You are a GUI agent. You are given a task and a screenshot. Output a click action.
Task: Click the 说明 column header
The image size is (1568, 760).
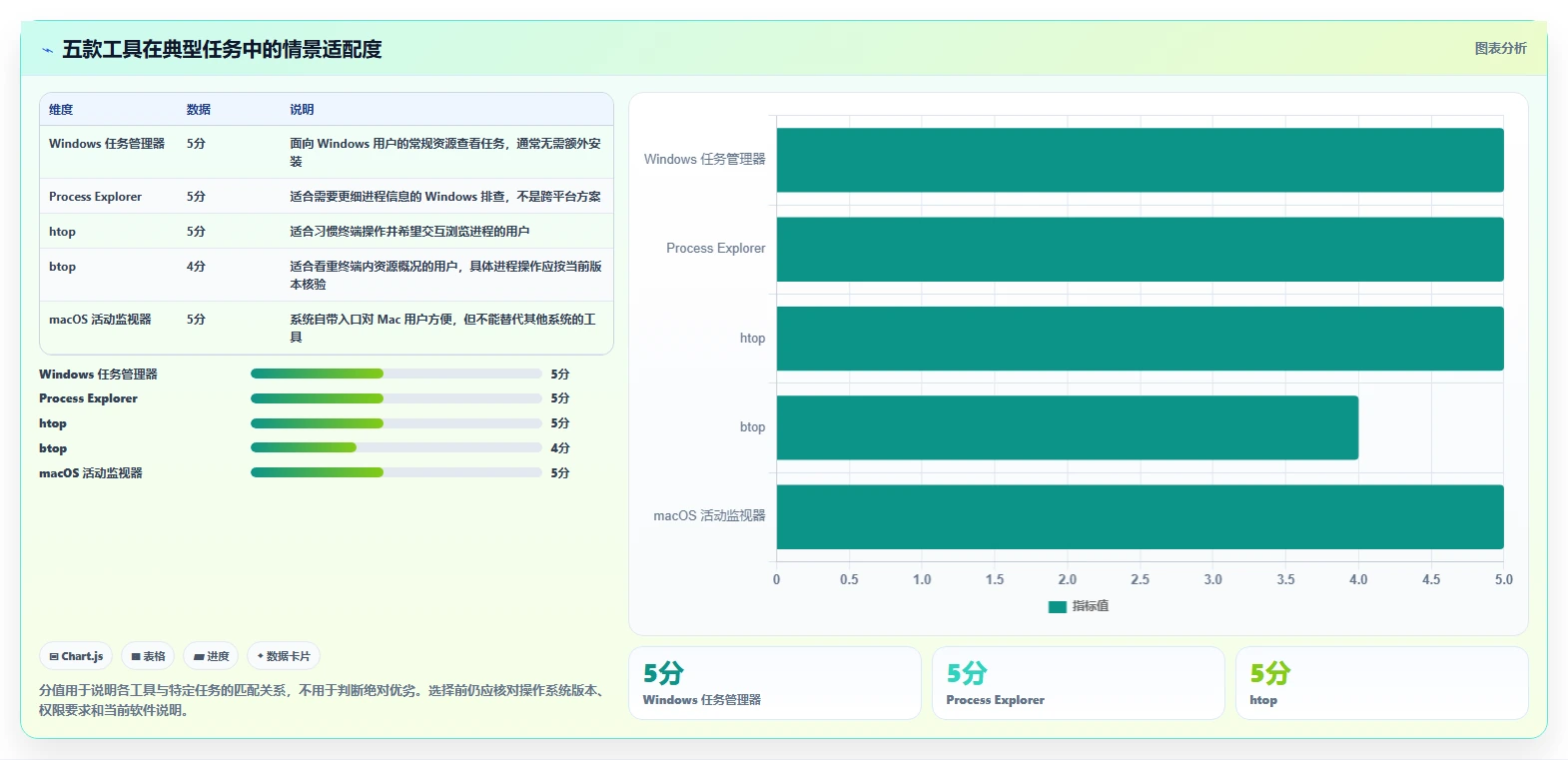pos(302,110)
